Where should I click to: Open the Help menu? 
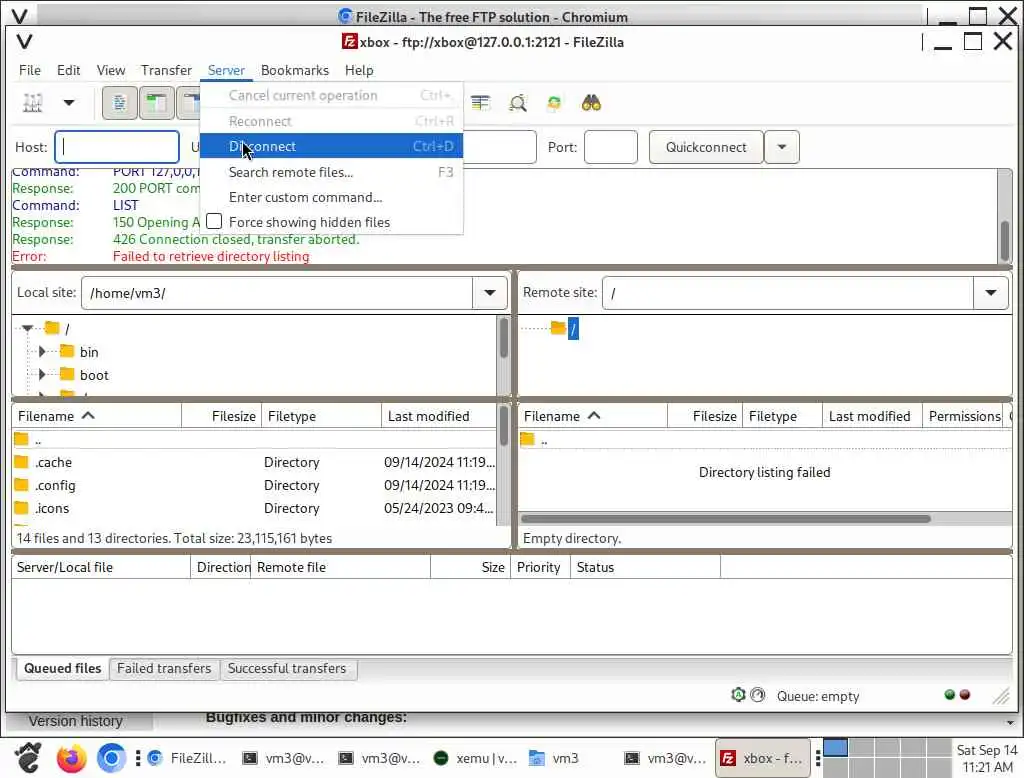point(359,70)
